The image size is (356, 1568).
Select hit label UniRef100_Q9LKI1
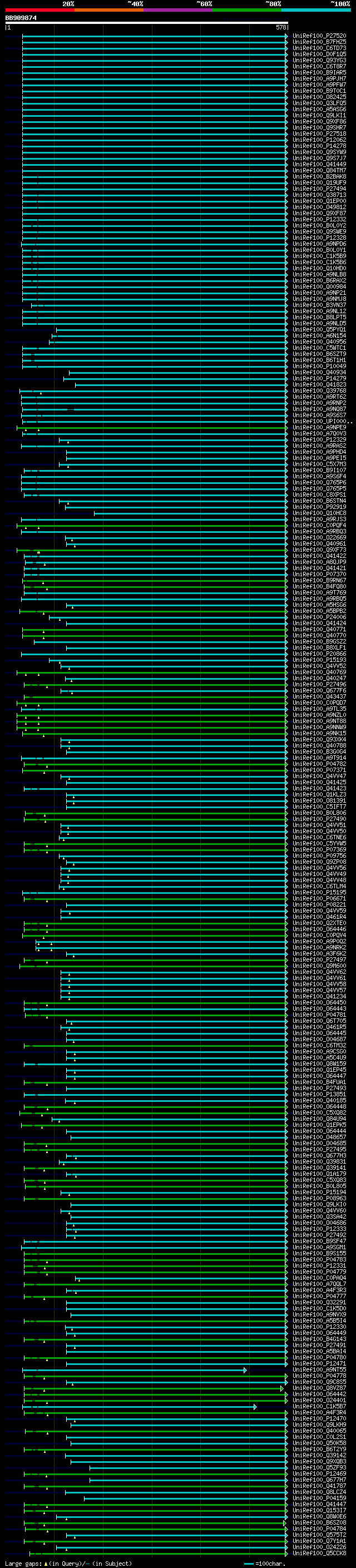pyautogui.click(x=319, y=116)
